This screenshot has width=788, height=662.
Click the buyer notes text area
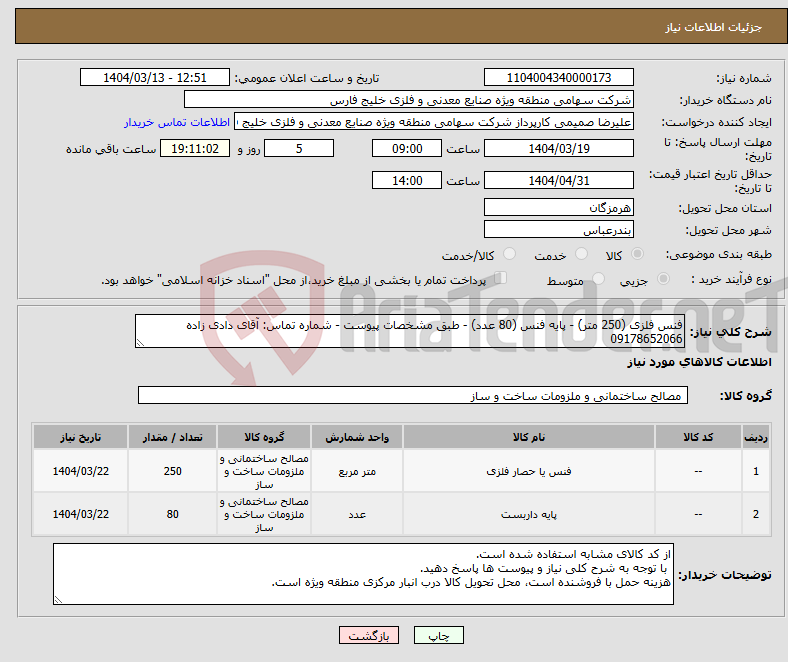point(363,574)
